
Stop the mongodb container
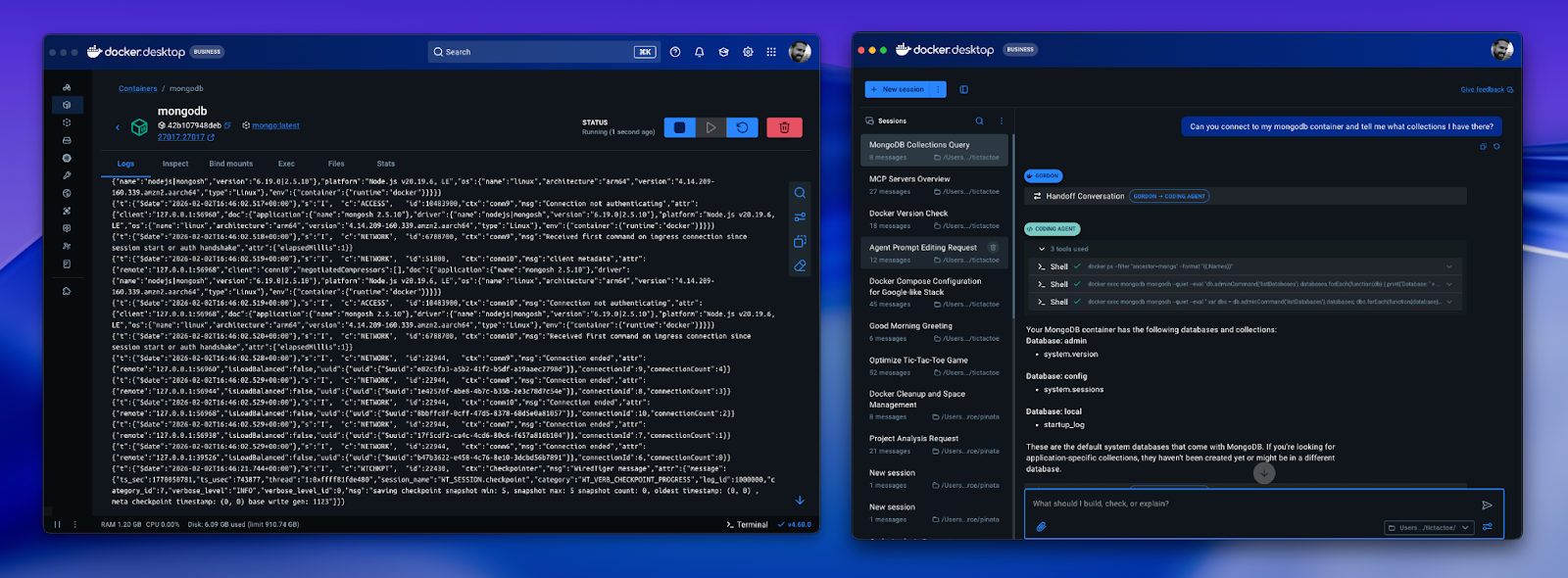pyautogui.click(x=679, y=127)
